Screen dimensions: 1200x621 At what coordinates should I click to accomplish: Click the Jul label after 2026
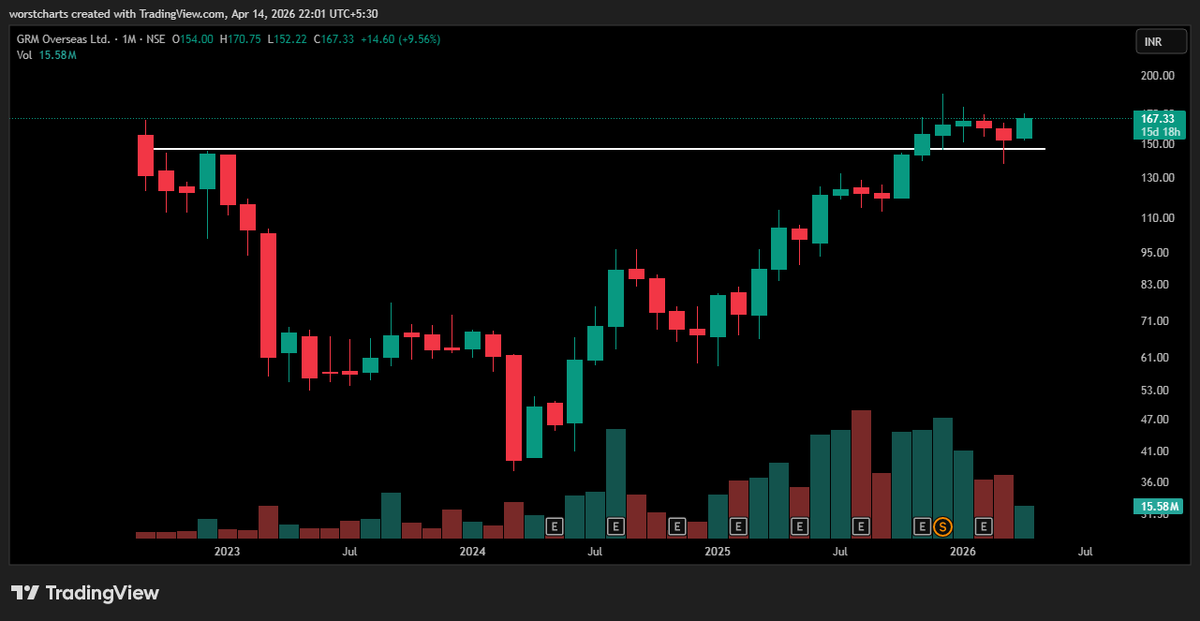coord(1085,551)
